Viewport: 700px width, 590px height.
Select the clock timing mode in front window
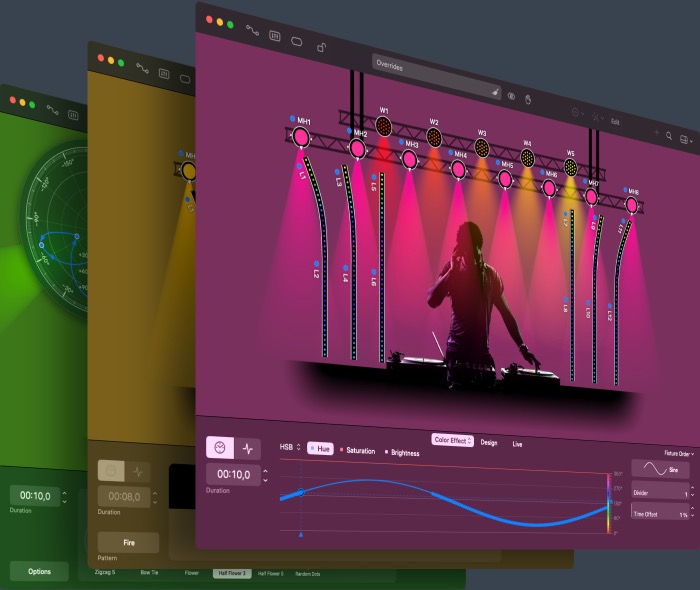click(x=220, y=447)
